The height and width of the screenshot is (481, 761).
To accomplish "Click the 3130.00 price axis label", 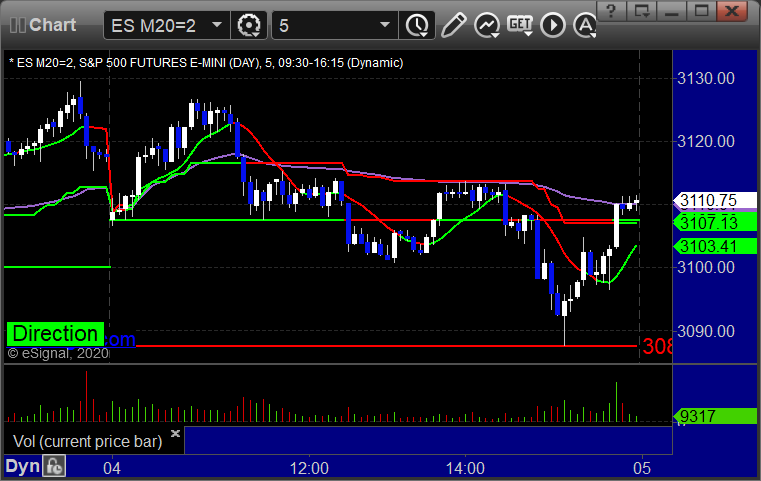I will [x=706, y=79].
